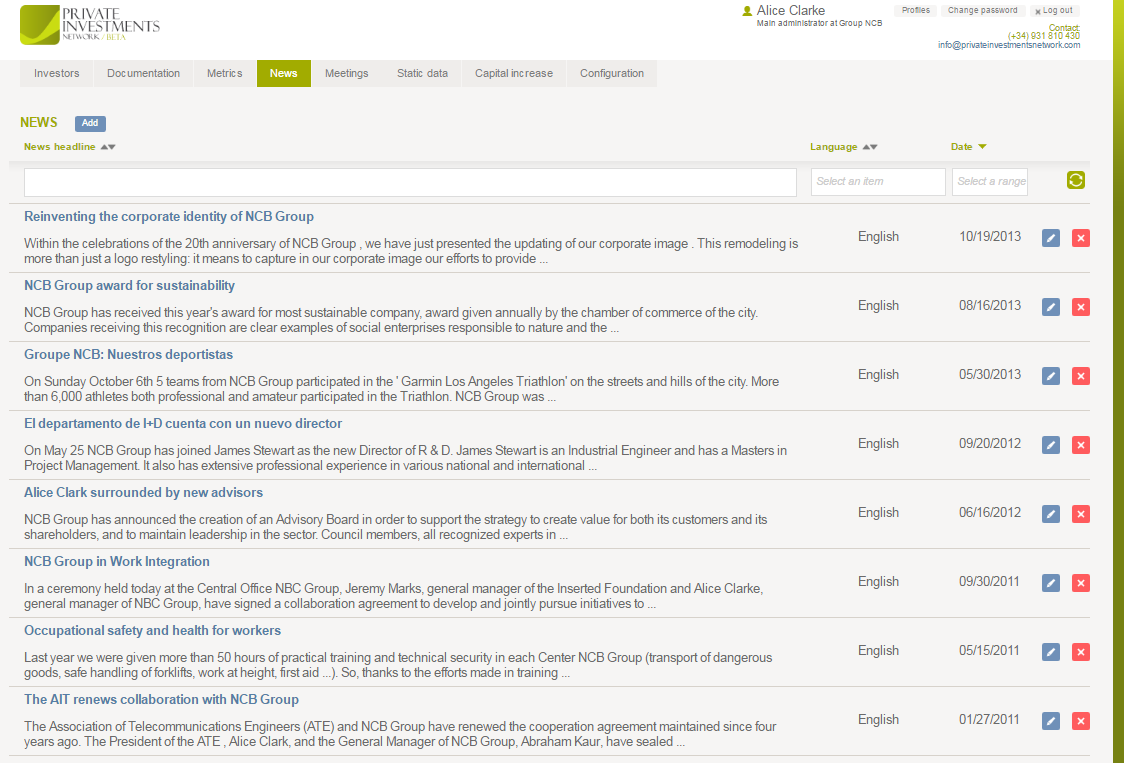Edit the 'Occupational safety and health' news item
Image resolution: width=1124 pixels, height=763 pixels.
coord(1050,652)
